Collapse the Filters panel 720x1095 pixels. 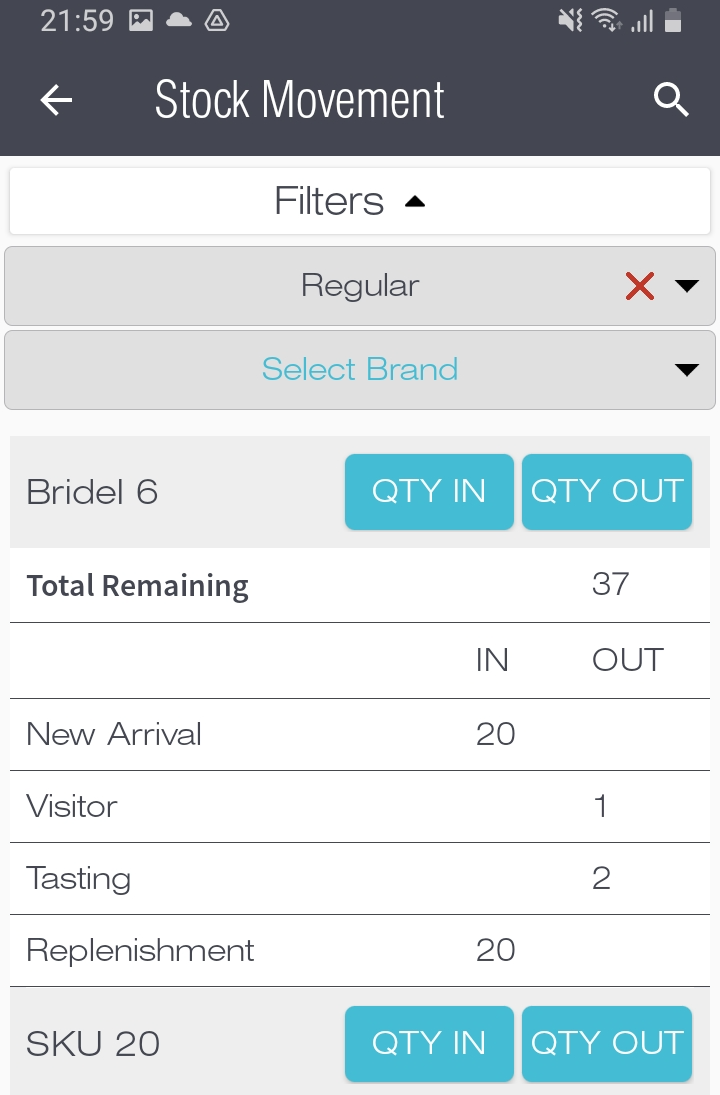pyautogui.click(x=360, y=201)
